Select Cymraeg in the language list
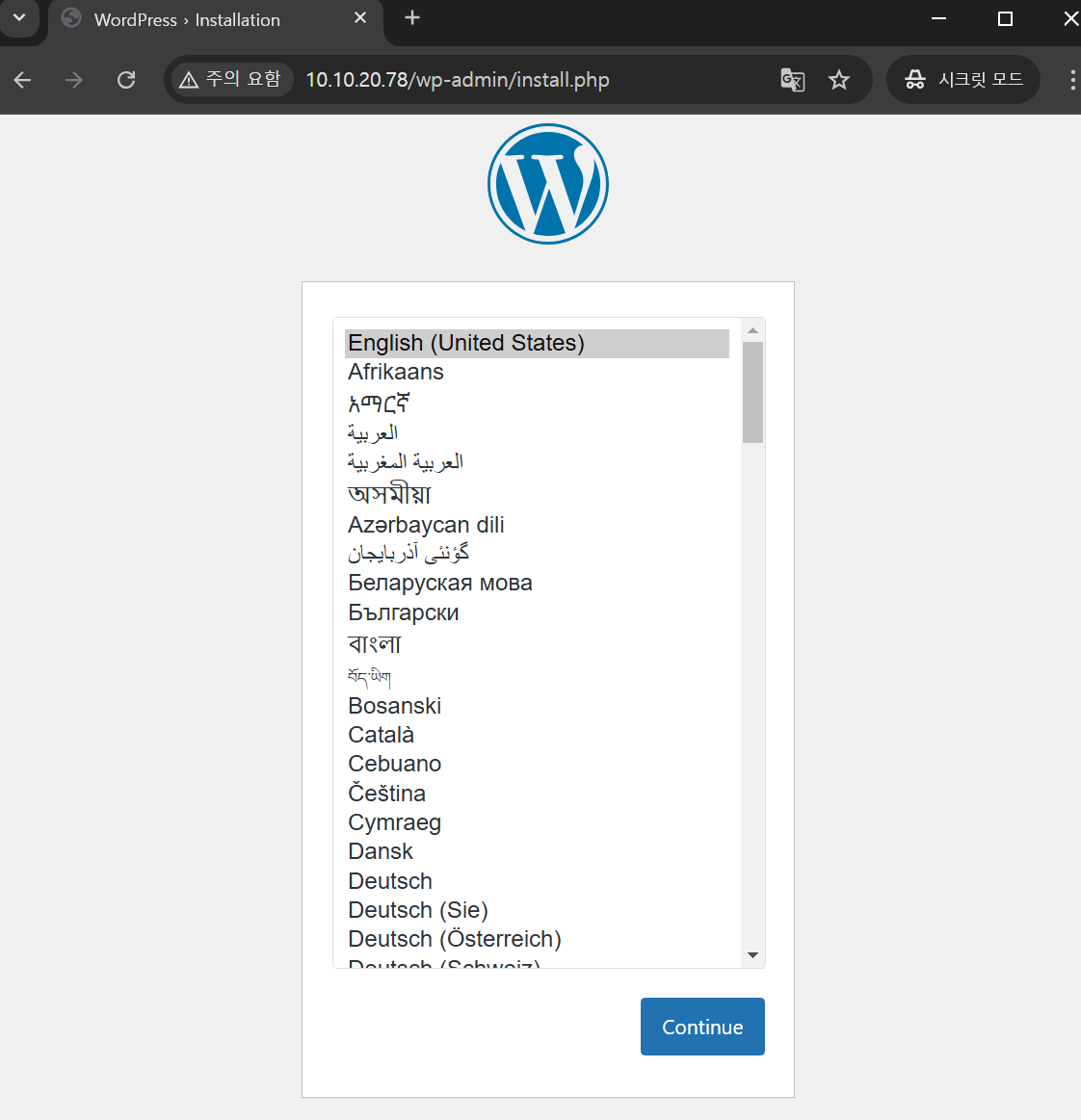1081x1120 pixels. point(537,822)
